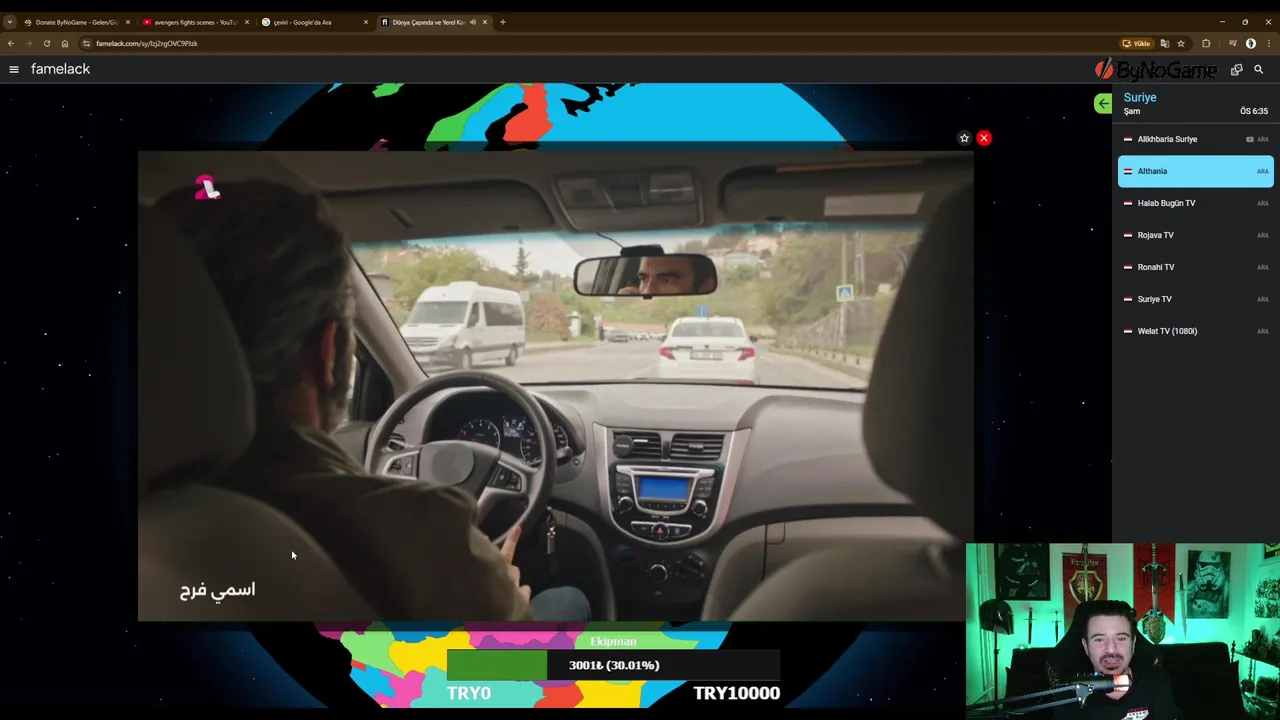Image resolution: width=1280 pixels, height=720 pixels.
Task: Click the Yükle install app button
Action: tap(1137, 43)
